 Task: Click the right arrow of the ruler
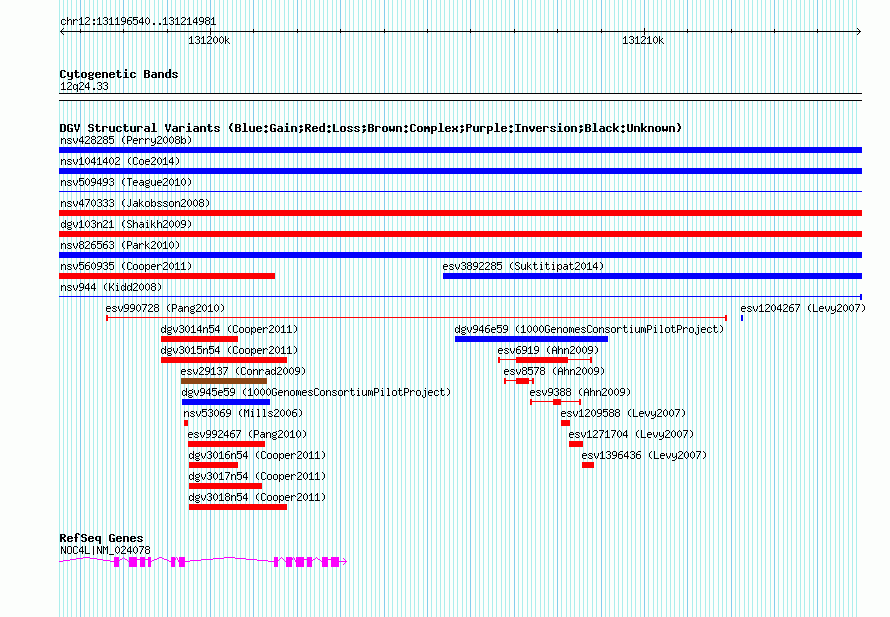[x=859, y=32]
